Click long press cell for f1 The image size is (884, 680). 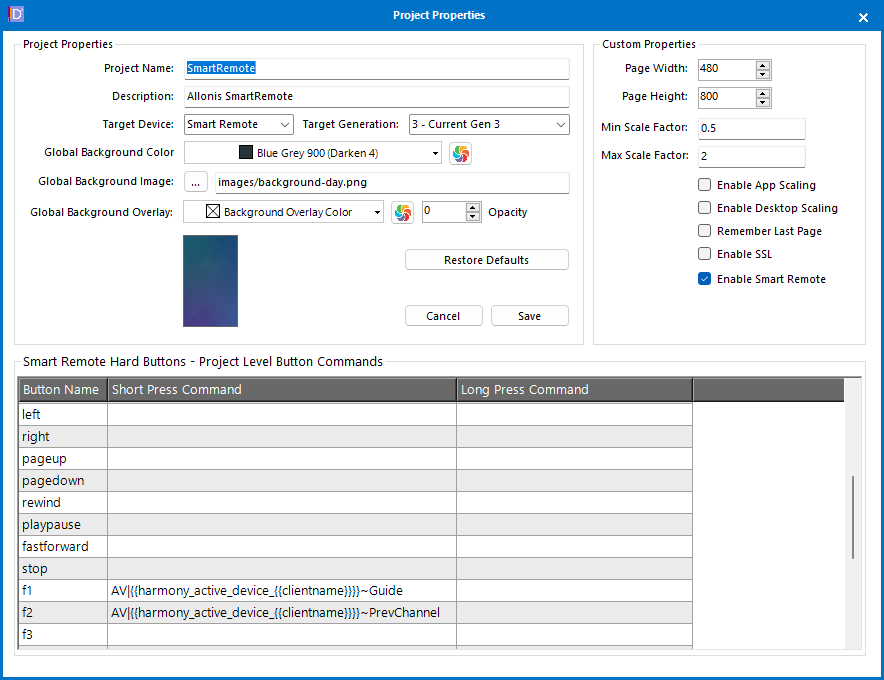(574, 590)
